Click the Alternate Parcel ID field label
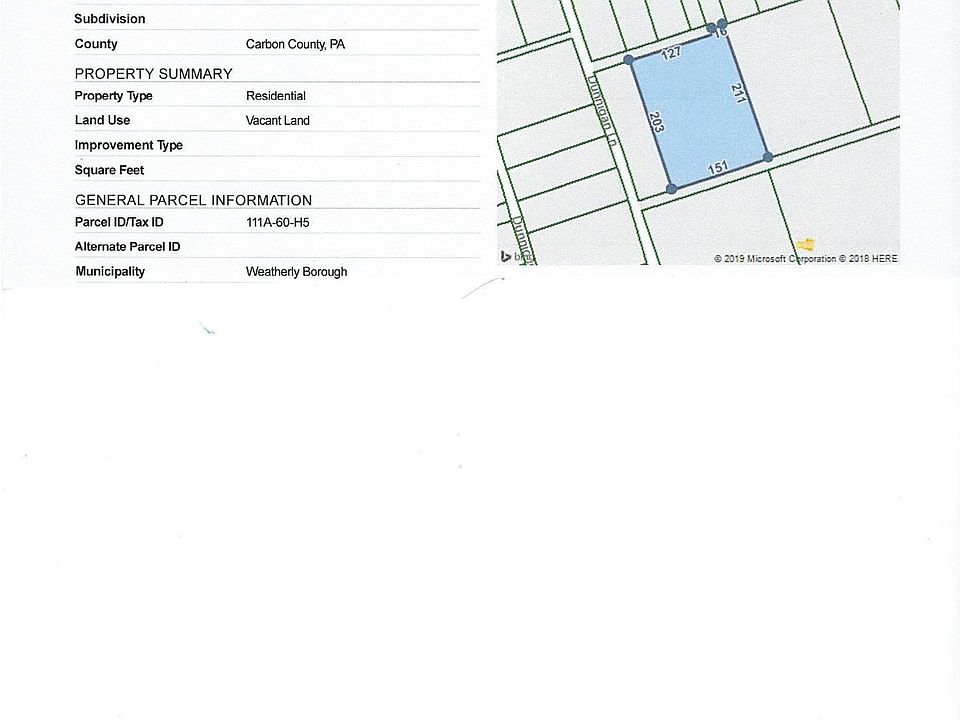 click(x=127, y=247)
